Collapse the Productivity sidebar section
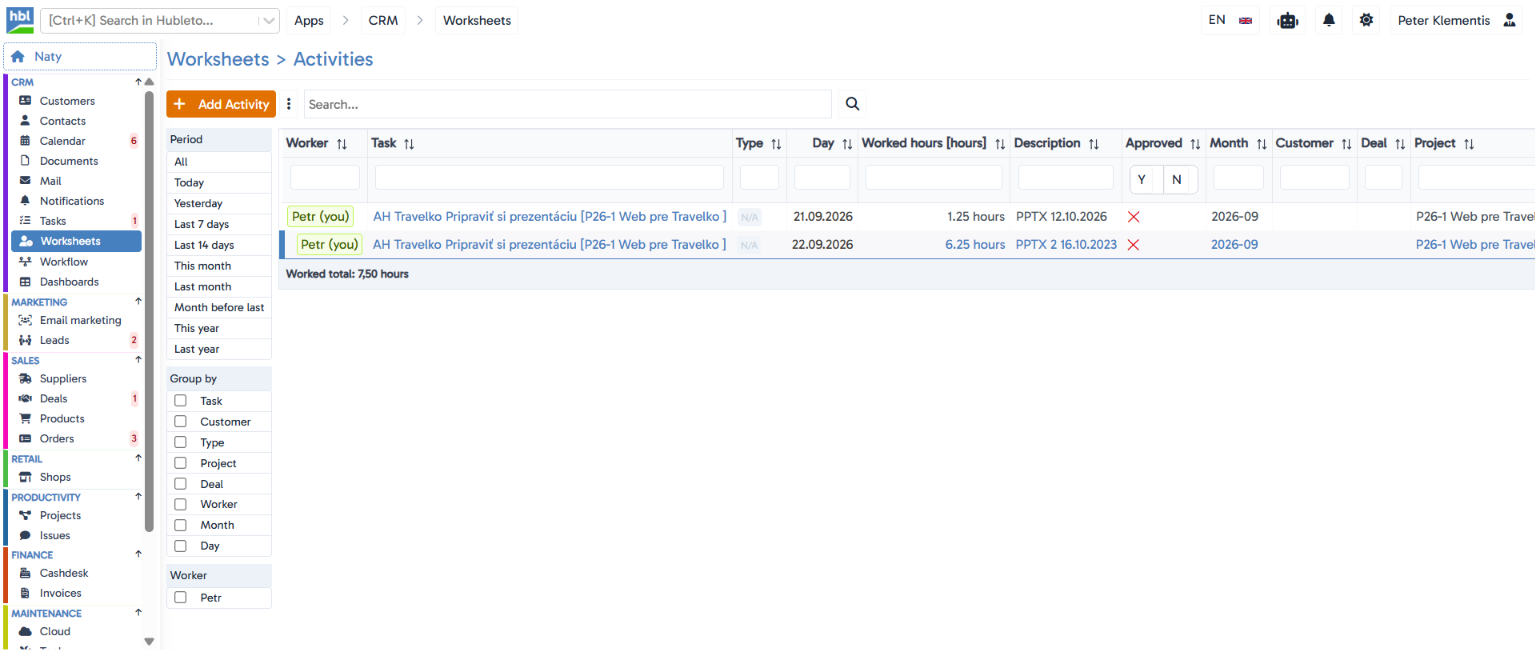 (x=139, y=496)
